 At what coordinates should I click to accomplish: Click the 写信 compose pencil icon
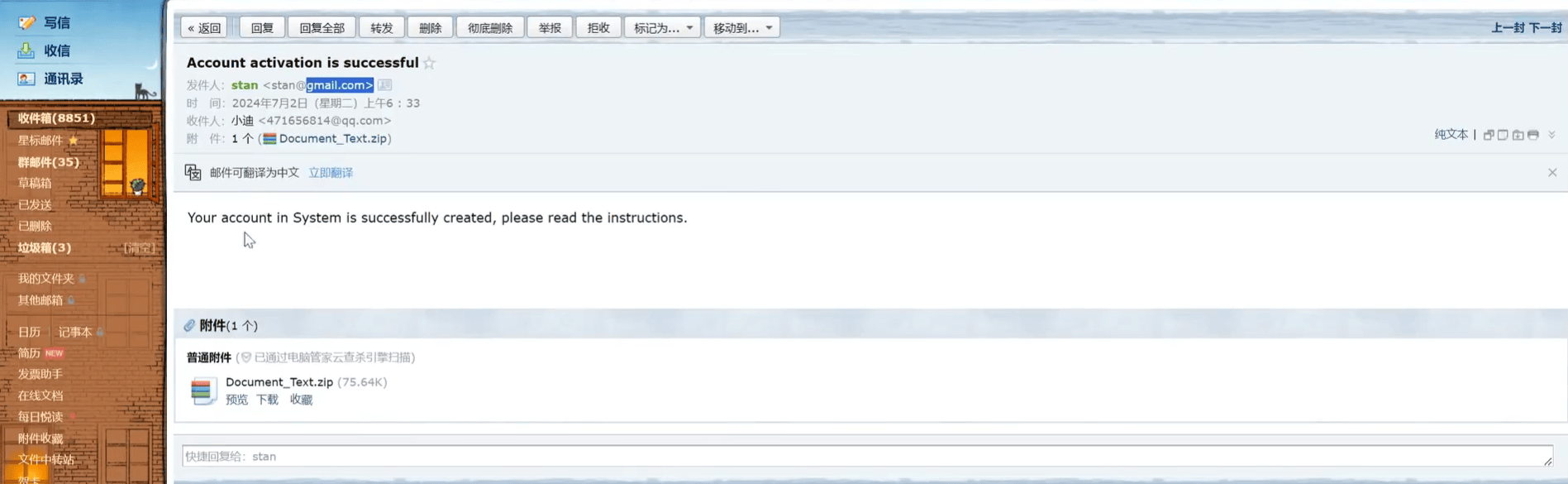click(x=26, y=22)
